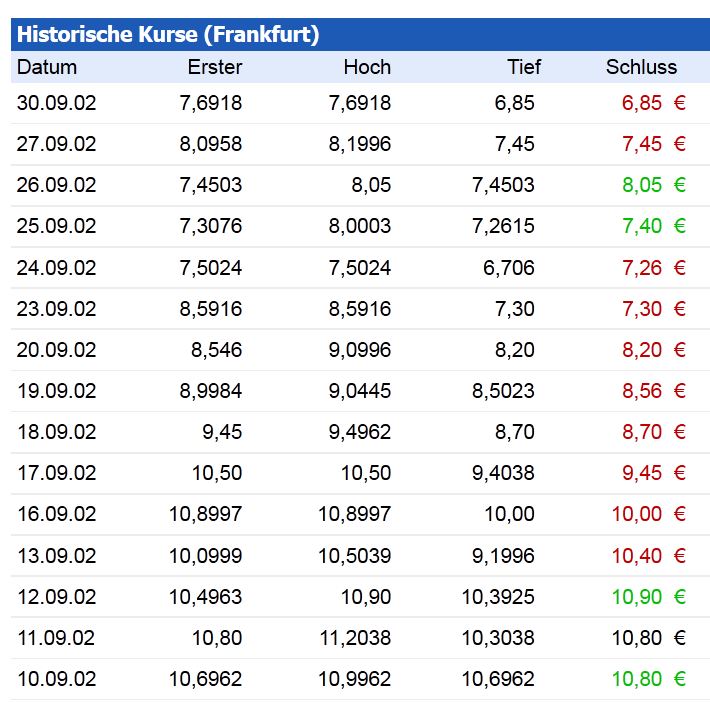Screen dimensions: 710x703
Task: Click the Tief column header
Action: [523, 68]
